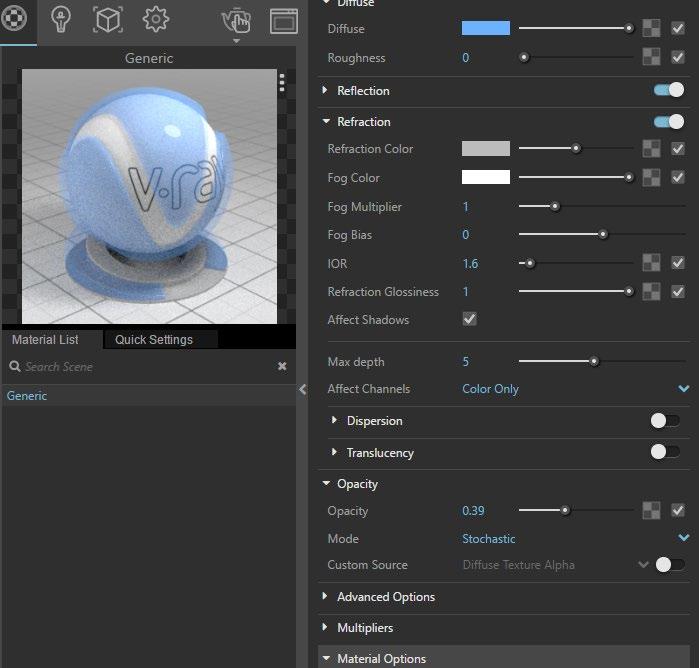
Task: Open the Affect Channels dropdown
Action: tap(575, 389)
